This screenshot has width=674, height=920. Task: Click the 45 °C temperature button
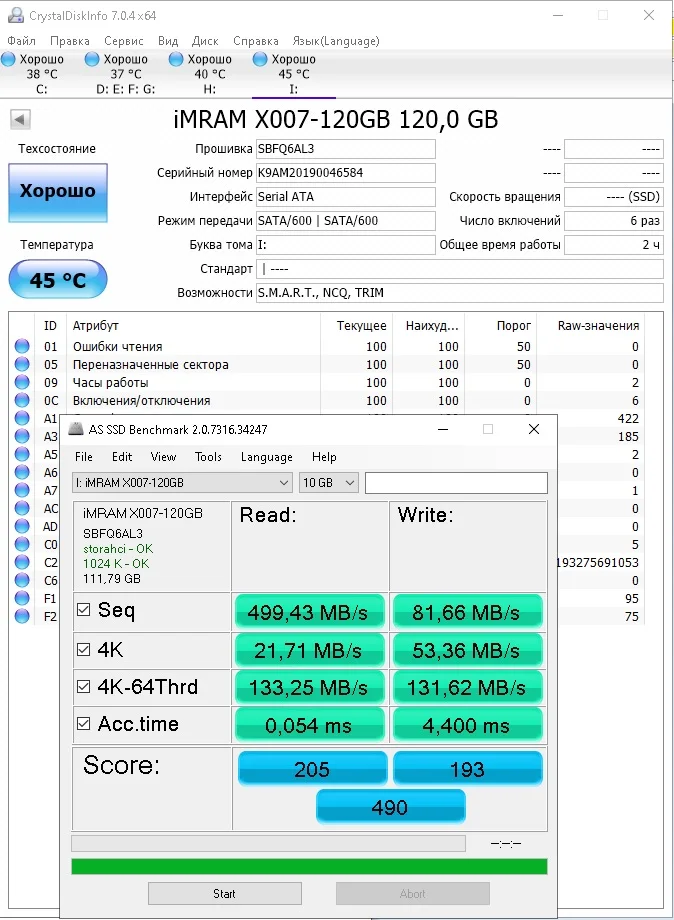coord(57,279)
